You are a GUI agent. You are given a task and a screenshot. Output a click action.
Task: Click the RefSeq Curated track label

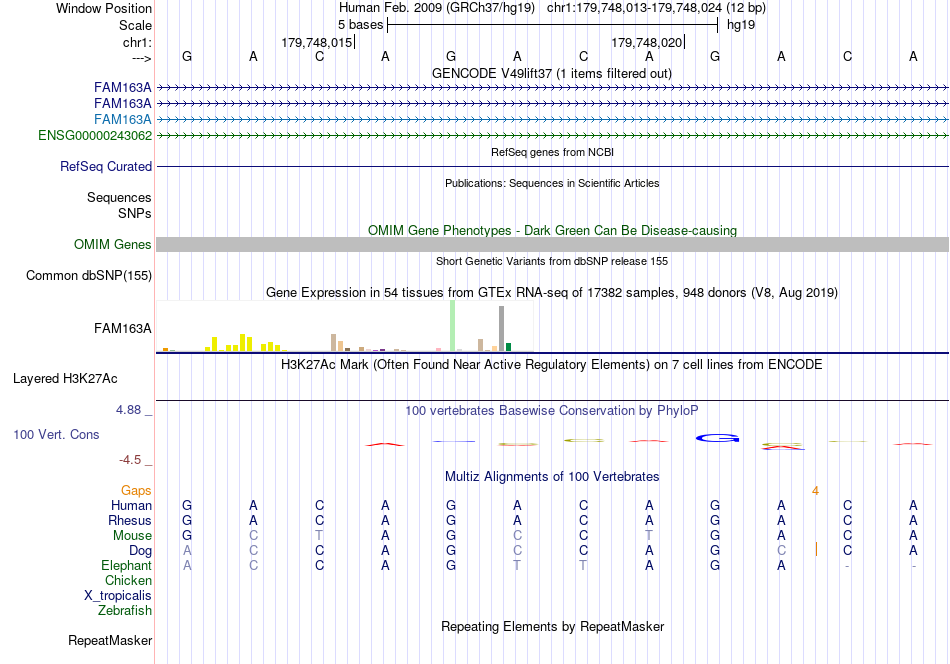coord(106,167)
